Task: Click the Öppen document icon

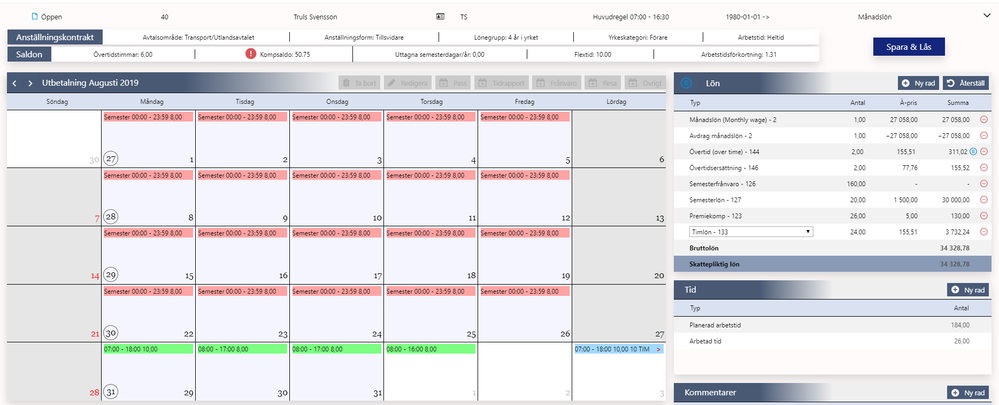Action: tap(35, 17)
